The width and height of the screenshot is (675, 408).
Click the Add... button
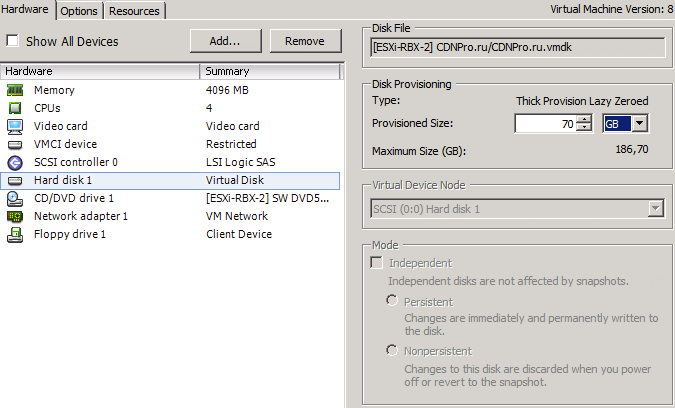coord(225,41)
